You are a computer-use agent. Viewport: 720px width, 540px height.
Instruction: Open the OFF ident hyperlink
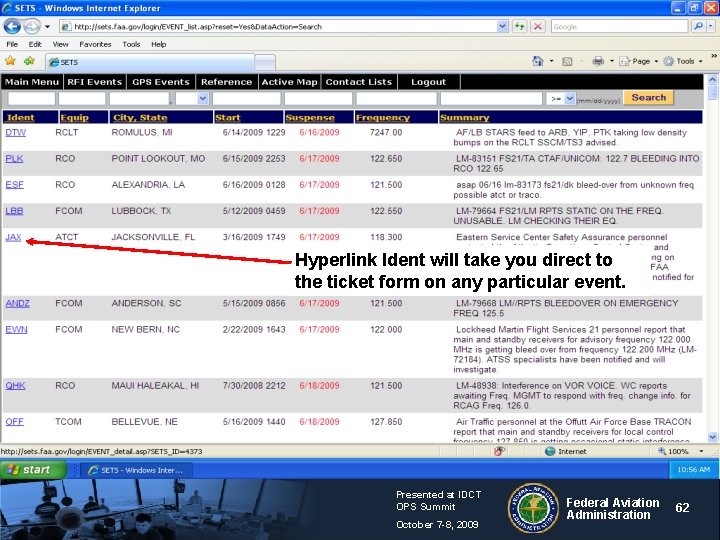point(14,422)
